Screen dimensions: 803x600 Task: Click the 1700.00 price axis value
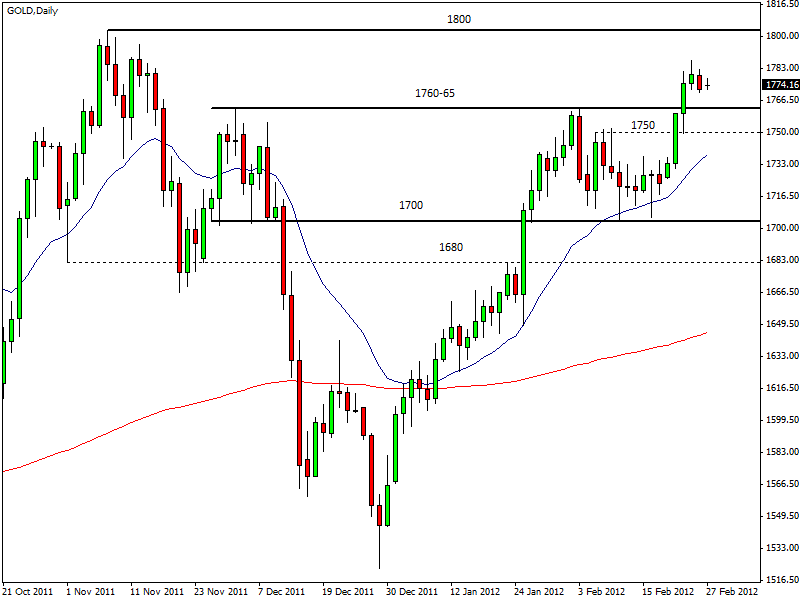[x=780, y=228]
